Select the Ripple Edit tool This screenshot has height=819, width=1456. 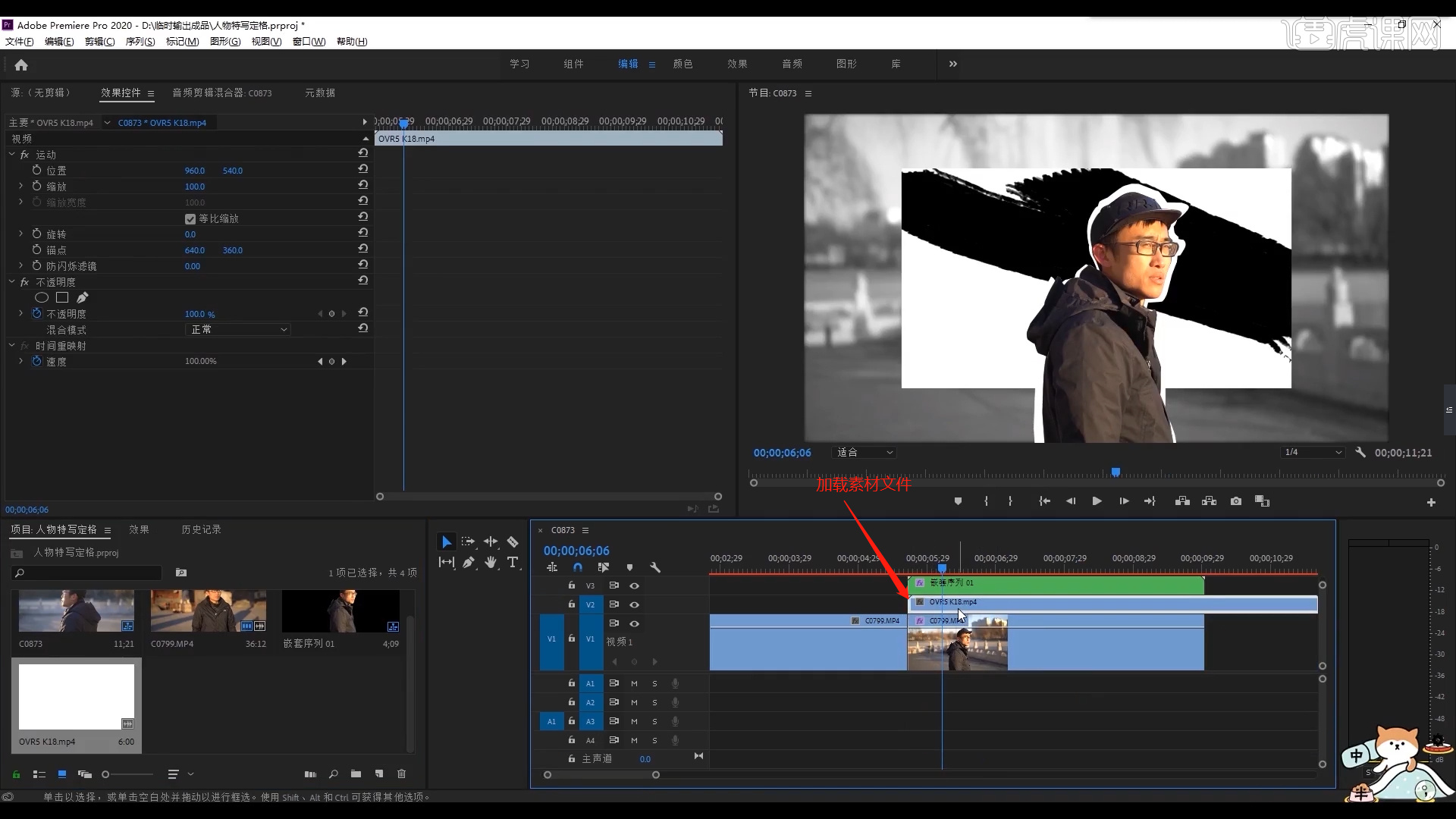(491, 541)
